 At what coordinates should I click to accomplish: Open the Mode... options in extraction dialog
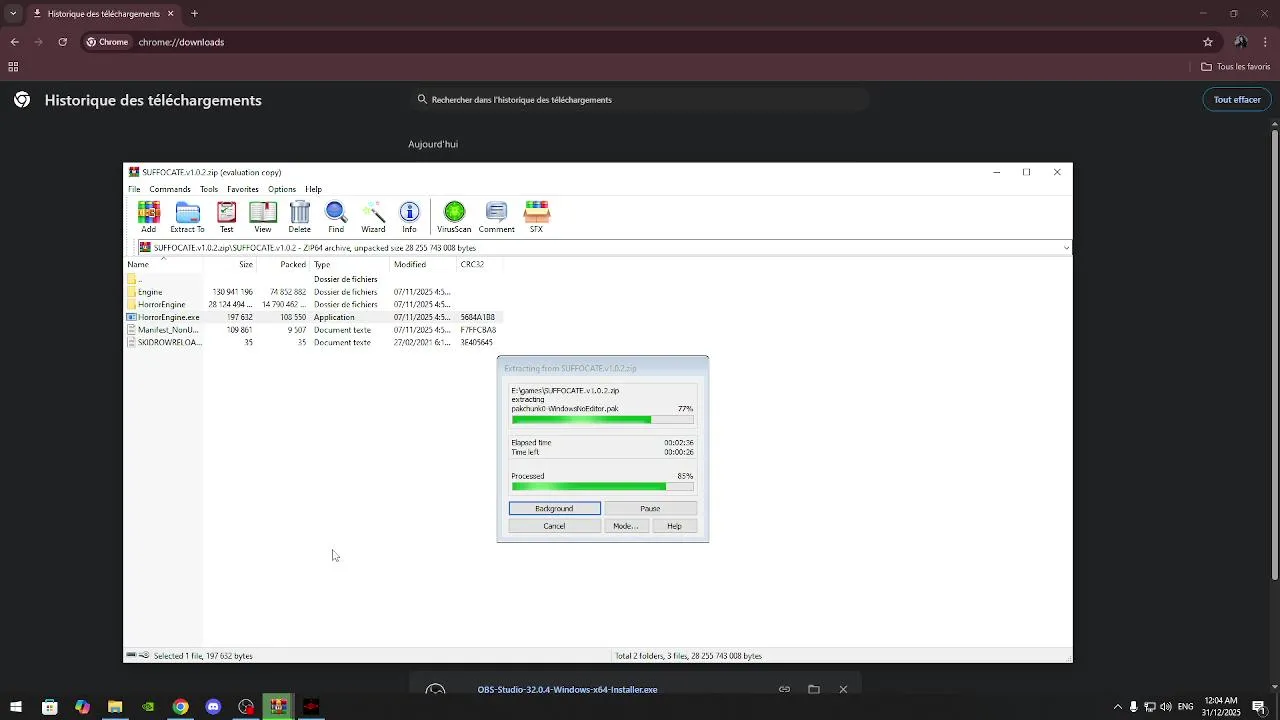pyautogui.click(x=625, y=526)
